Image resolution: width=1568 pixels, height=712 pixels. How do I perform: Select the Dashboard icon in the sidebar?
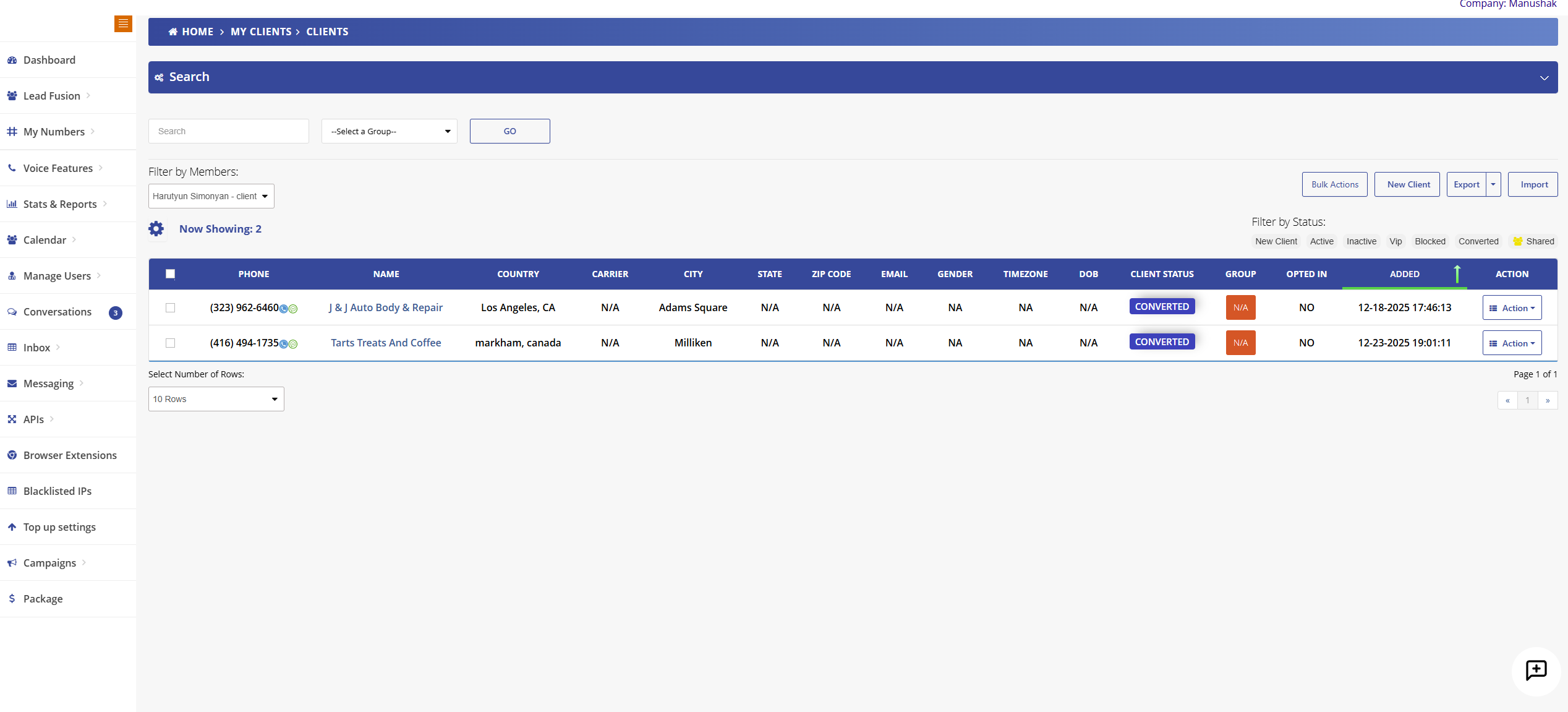point(12,59)
